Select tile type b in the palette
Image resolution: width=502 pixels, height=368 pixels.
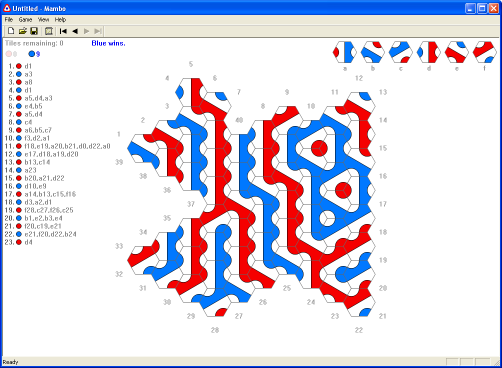pos(373,52)
